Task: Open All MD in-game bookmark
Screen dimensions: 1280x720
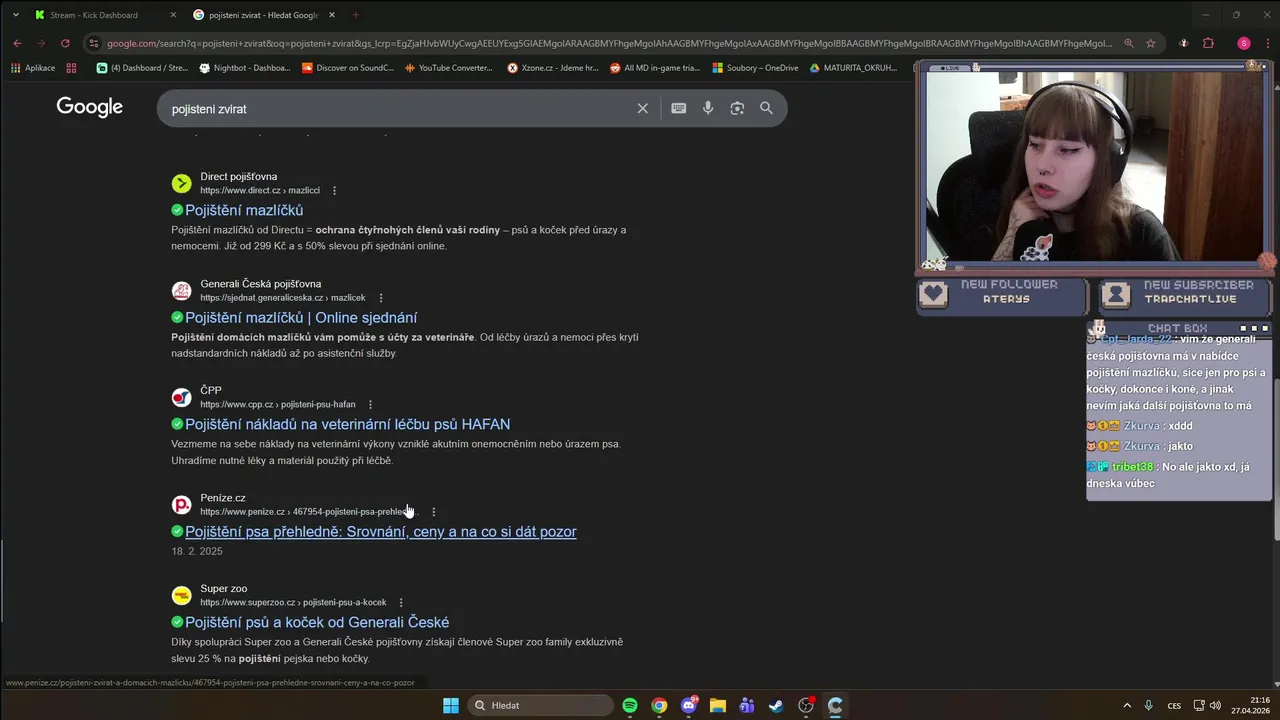Action: click(x=654, y=68)
